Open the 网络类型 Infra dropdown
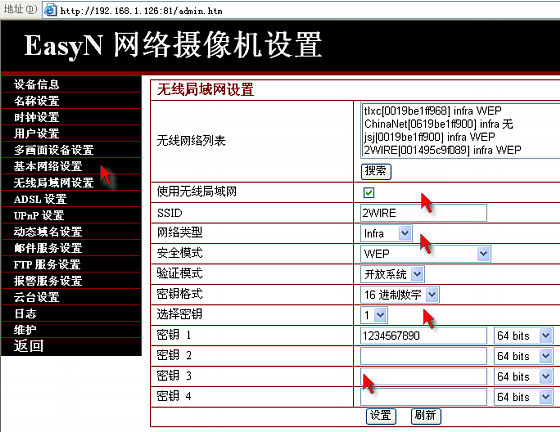This screenshot has width=560, height=432. coord(386,233)
